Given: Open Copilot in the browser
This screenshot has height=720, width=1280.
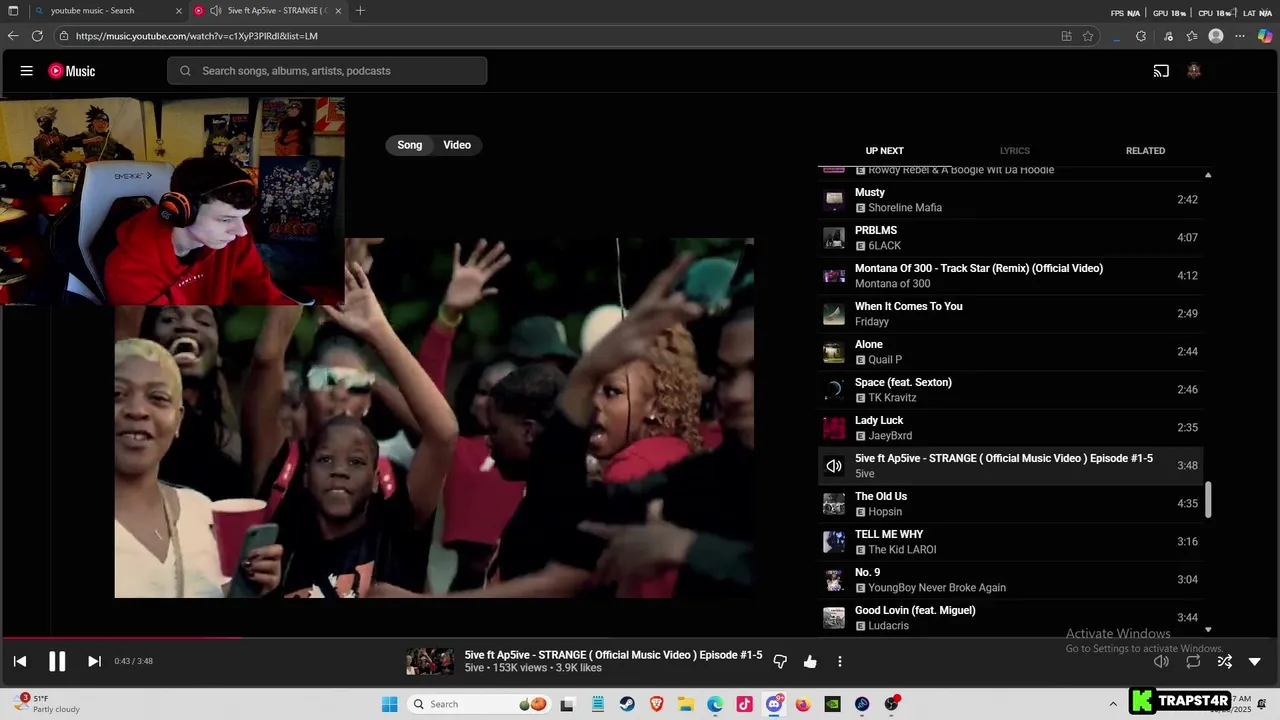Looking at the screenshot, I should [1265, 36].
